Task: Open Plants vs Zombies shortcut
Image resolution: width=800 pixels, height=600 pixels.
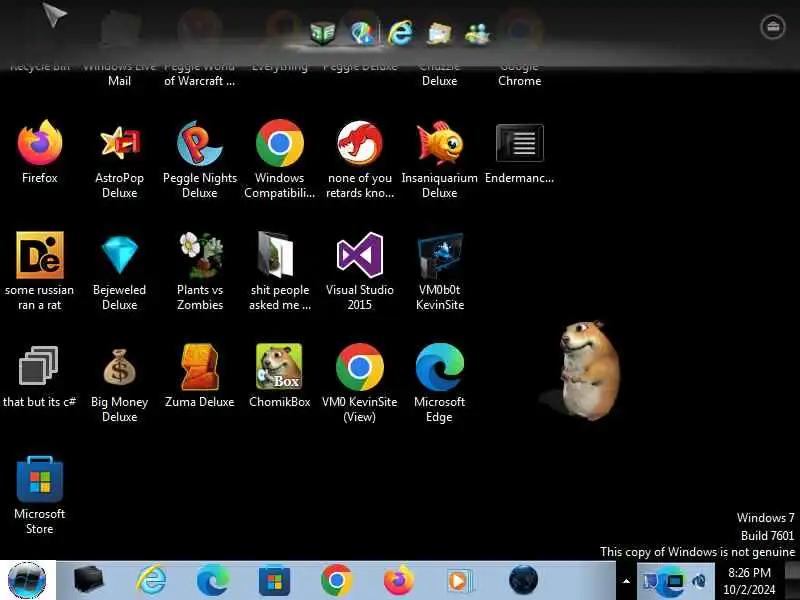Action: pos(199,271)
